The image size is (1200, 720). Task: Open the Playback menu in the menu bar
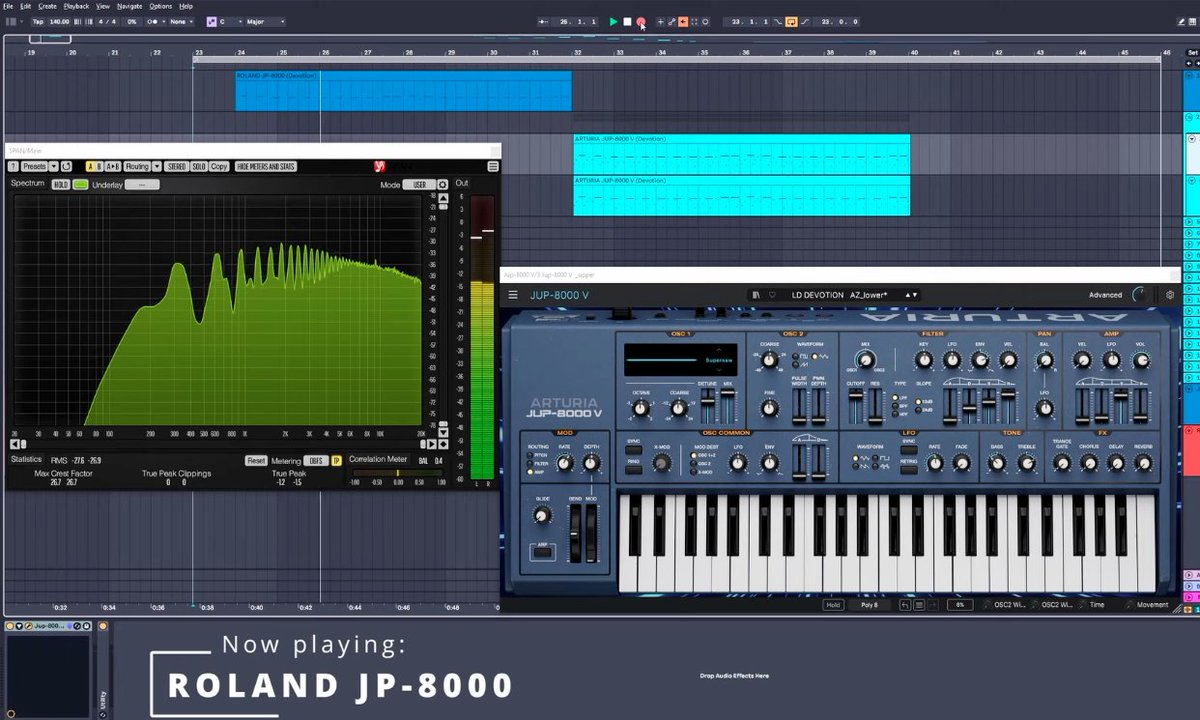tap(75, 6)
